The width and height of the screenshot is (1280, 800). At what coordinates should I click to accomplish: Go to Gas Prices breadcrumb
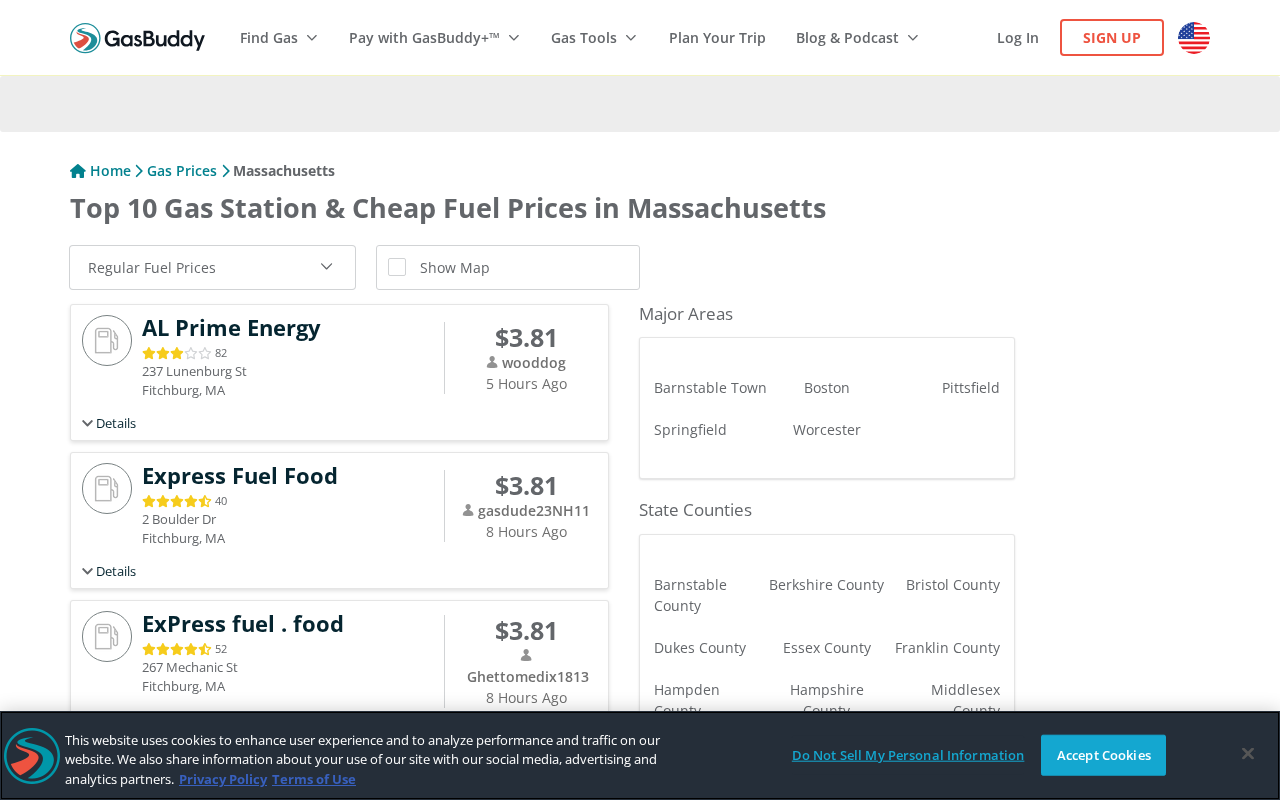click(182, 171)
